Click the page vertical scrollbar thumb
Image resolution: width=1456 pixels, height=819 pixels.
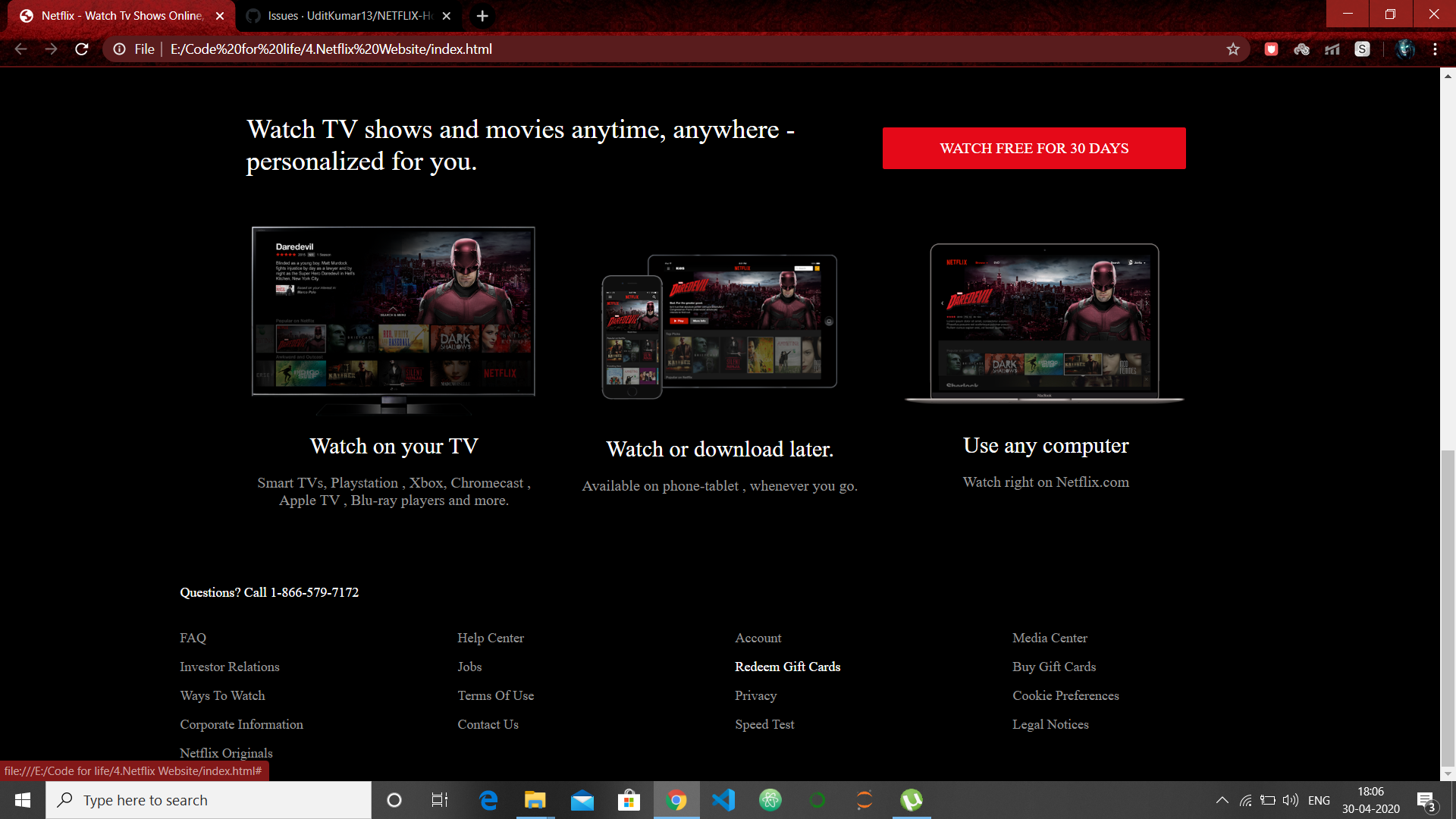1448,607
